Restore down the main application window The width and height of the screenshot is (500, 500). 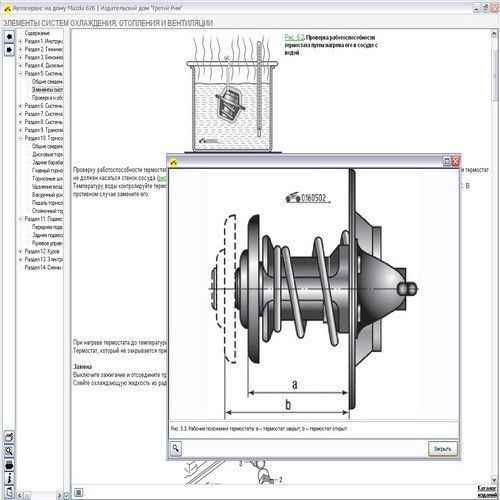coord(486,8)
